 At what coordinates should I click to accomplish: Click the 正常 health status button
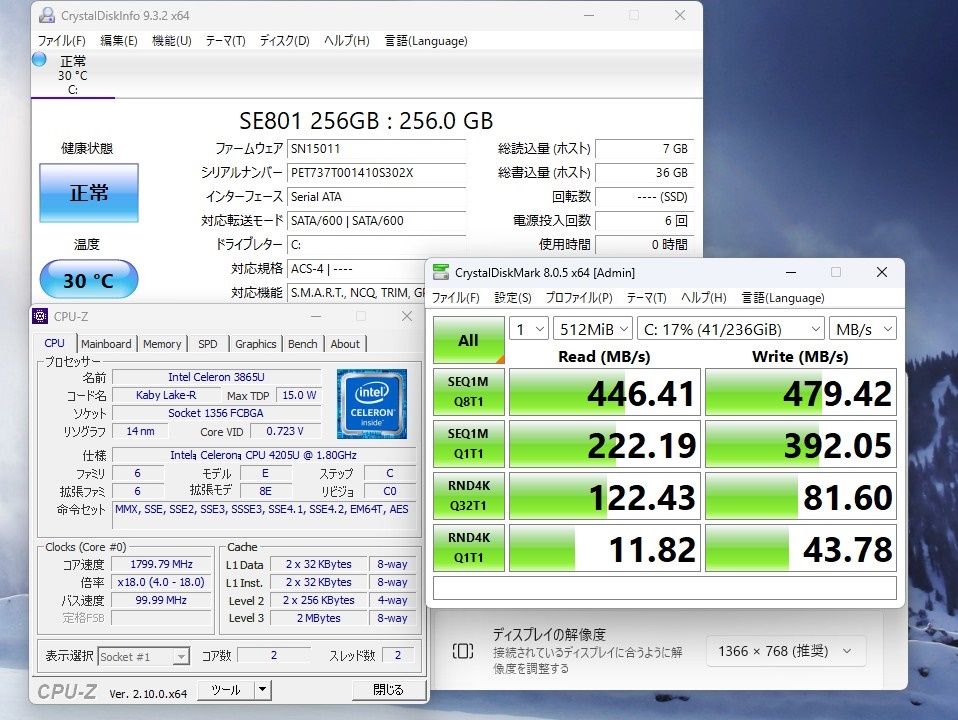coord(89,193)
